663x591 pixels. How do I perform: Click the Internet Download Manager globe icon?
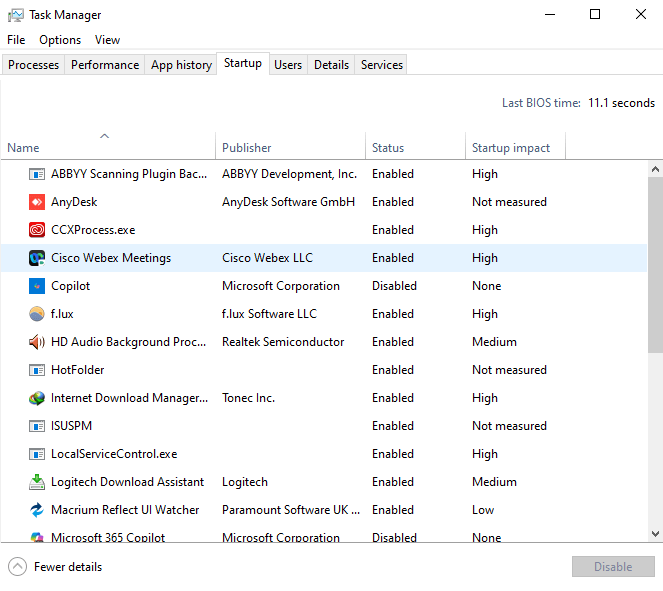click(37, 398)
